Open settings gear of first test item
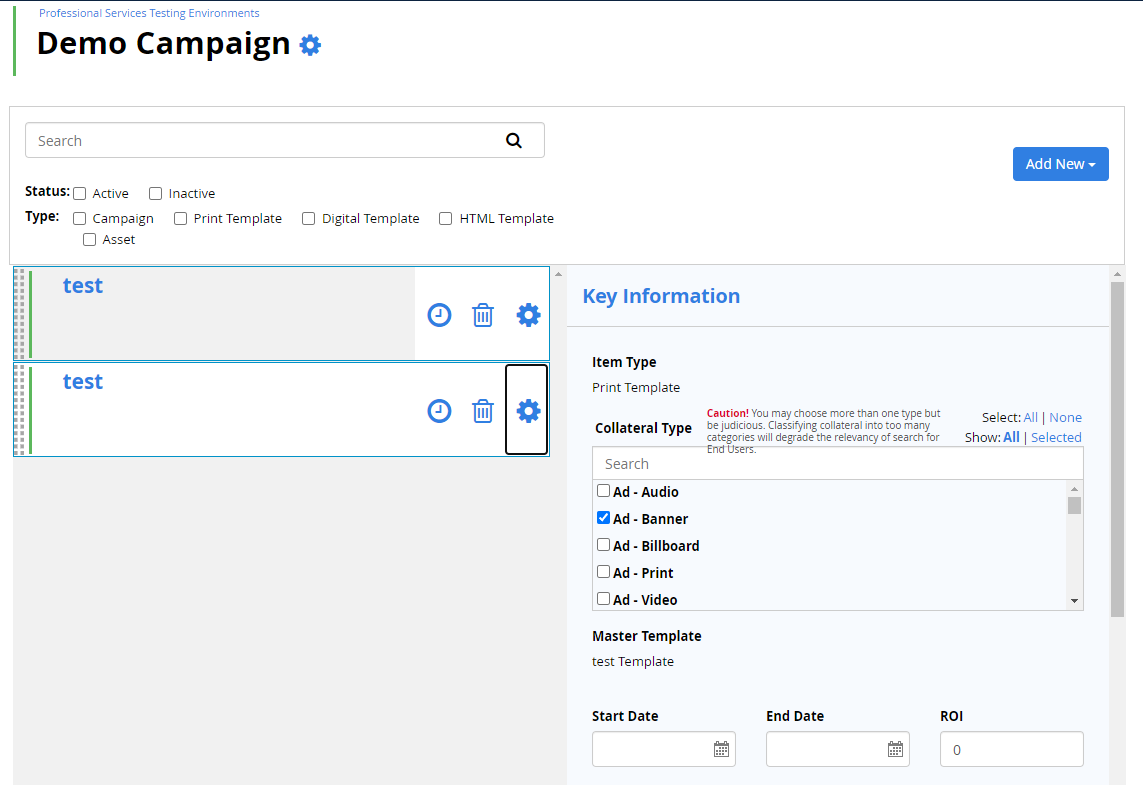This screenshot has width=1143, height=785. [528, 315]
